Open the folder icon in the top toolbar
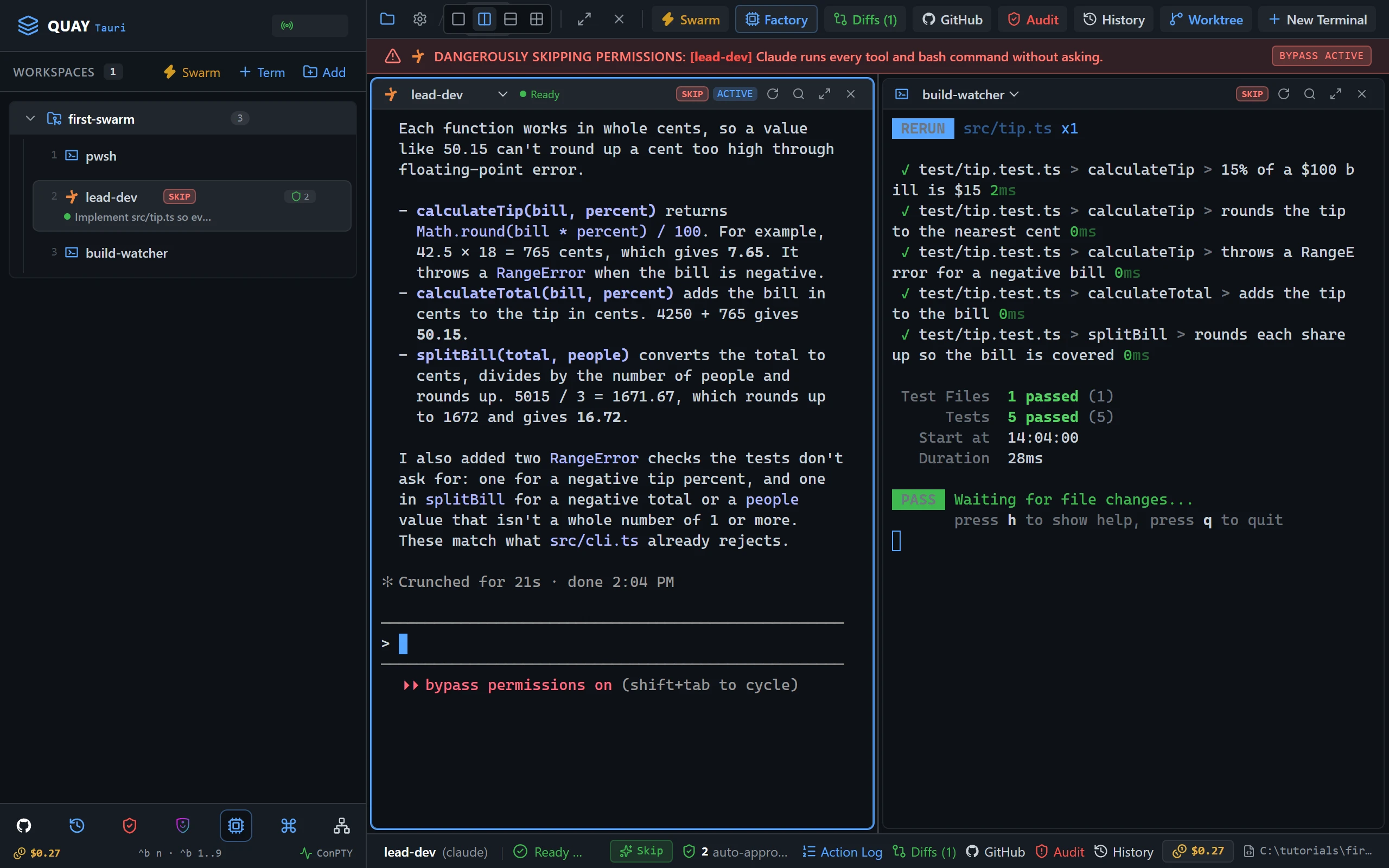The image size is (1389, 868). [x=387, y=20]
